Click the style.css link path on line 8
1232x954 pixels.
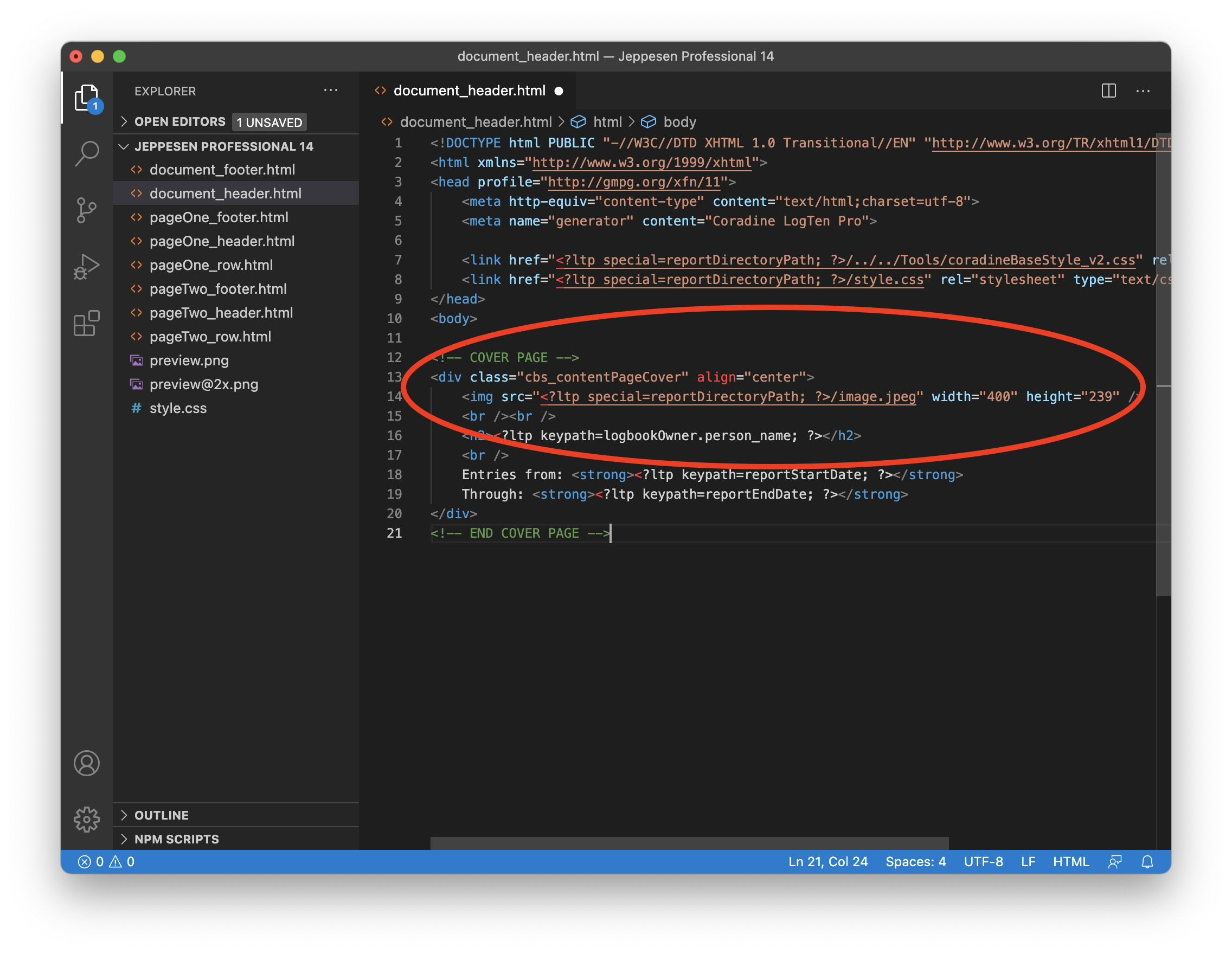740,280
